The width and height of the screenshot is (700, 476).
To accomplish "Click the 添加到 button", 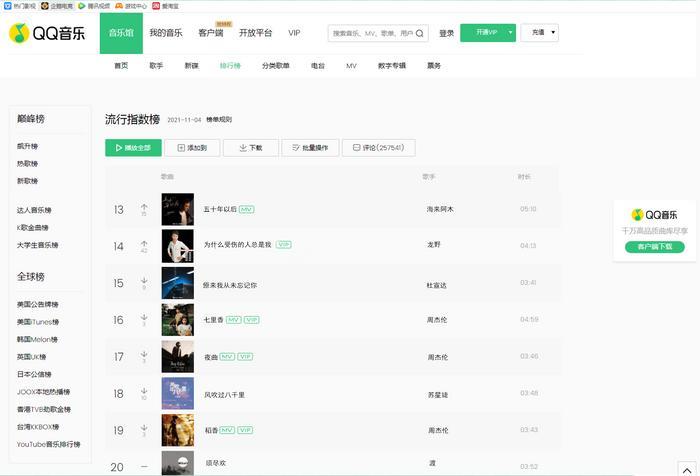I will tap(192, 147).
